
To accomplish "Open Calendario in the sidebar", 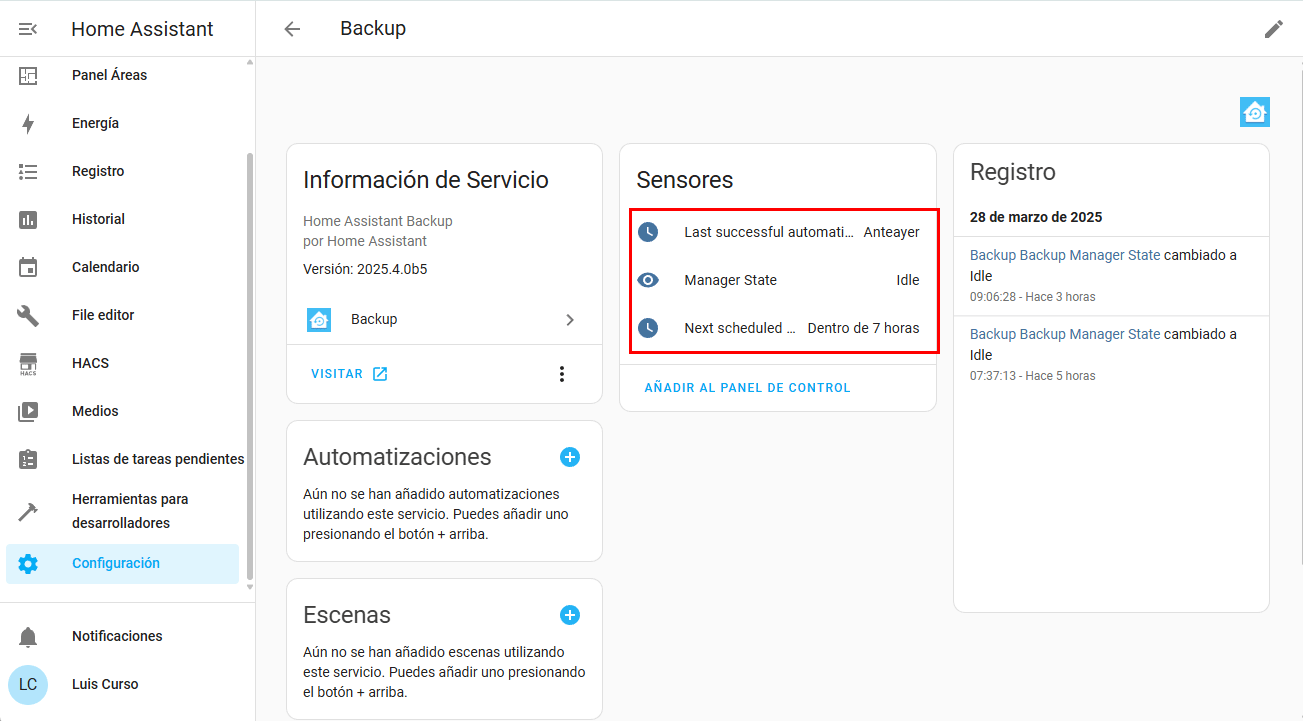I will (122, 267).
